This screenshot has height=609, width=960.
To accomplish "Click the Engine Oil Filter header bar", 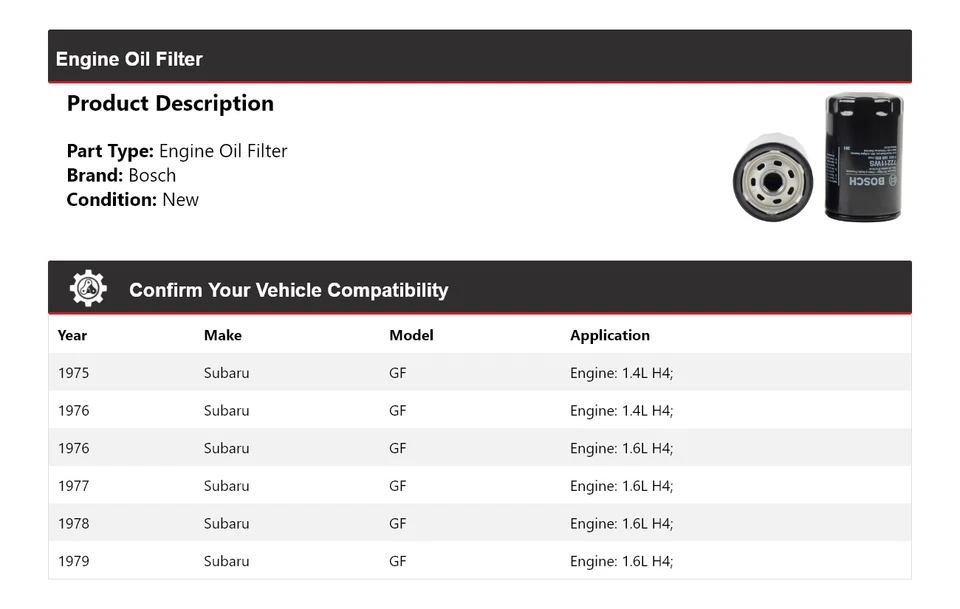I will 479,58.
